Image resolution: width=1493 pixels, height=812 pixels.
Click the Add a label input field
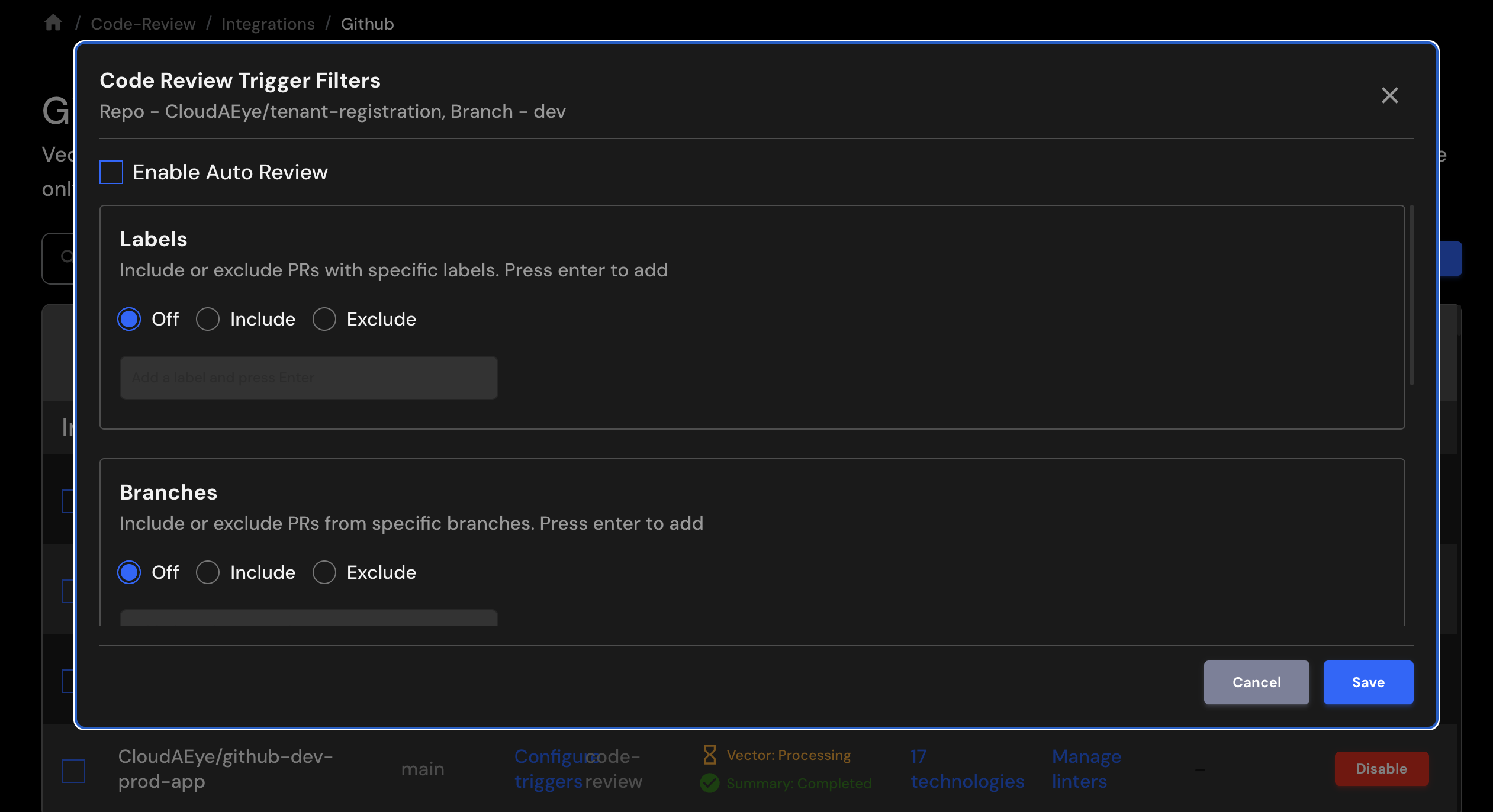[x=308, y=377]
